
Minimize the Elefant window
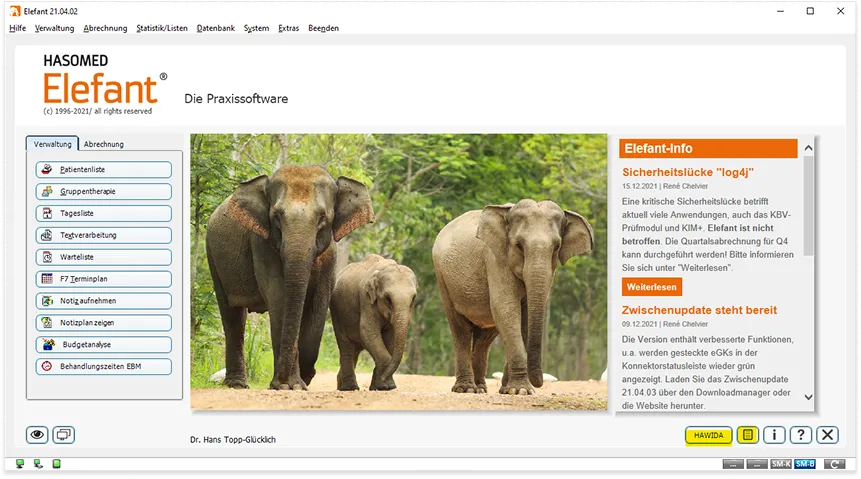pyautogui.click(x=780, y=11)
